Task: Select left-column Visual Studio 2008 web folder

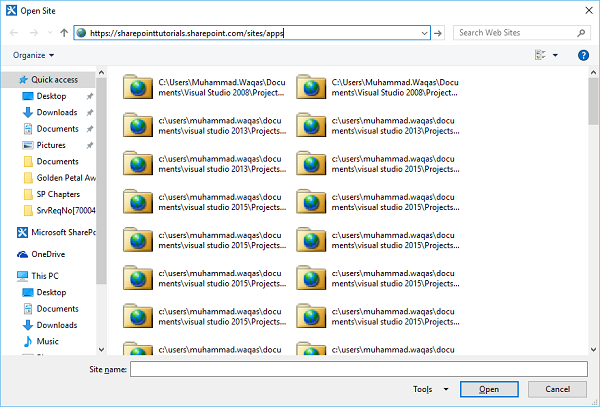Action: [204, 87]
